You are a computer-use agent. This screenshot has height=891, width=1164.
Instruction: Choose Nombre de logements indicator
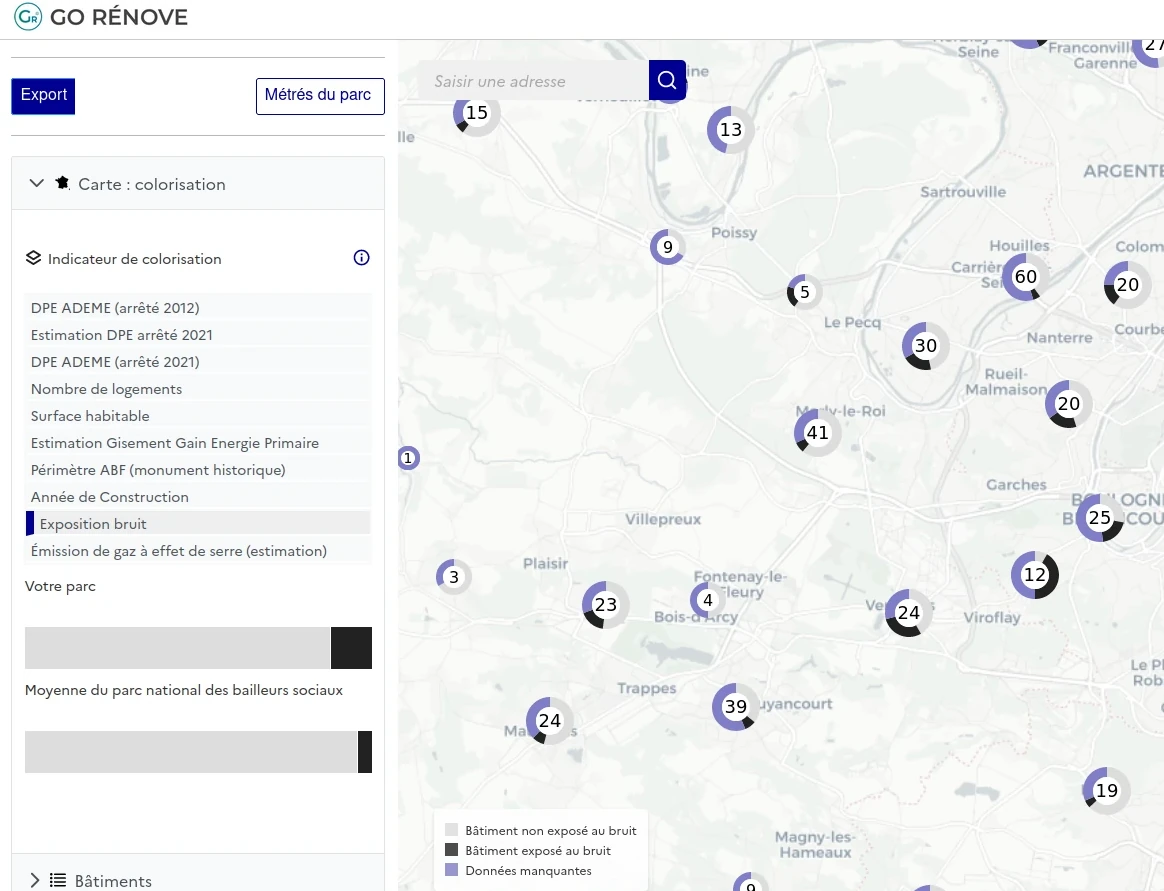106,389
